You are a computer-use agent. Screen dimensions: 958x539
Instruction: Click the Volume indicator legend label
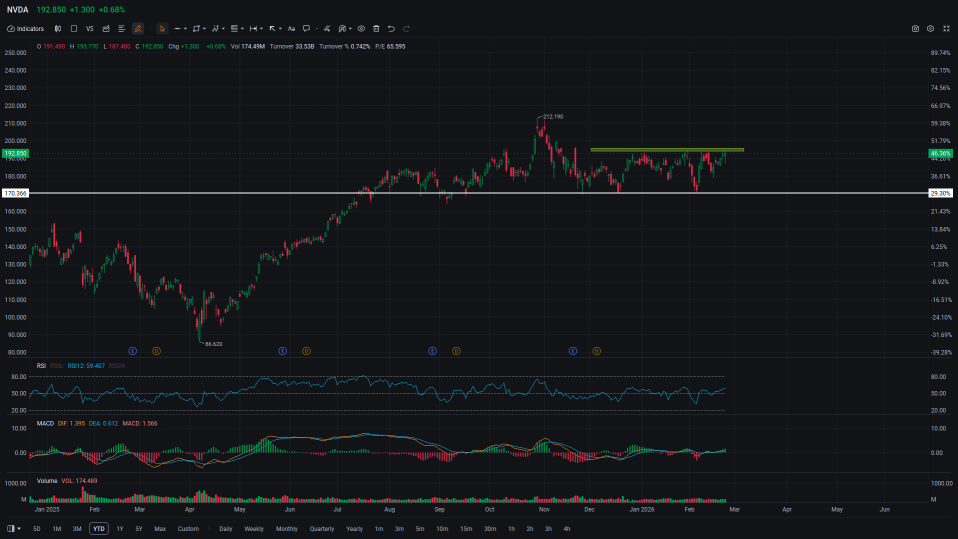(x=47, y=480)
